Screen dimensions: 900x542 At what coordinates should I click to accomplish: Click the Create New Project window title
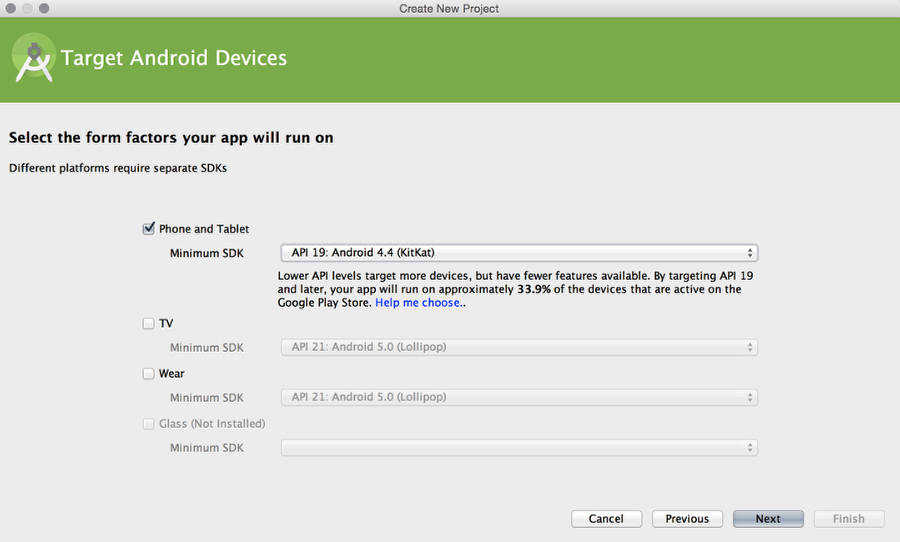click(x=449, y=9)
